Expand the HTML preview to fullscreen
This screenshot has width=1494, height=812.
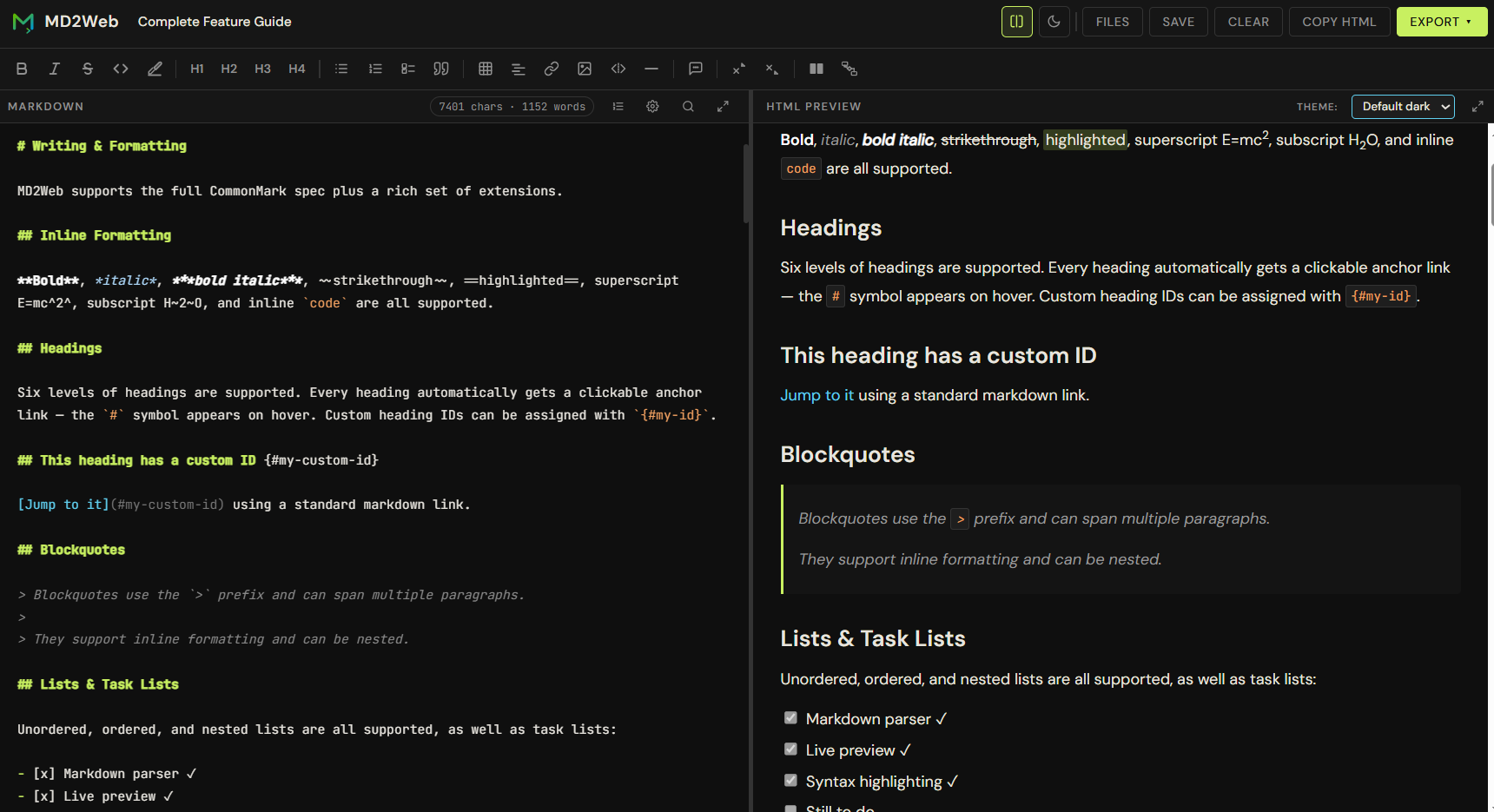pos(1477,105)
